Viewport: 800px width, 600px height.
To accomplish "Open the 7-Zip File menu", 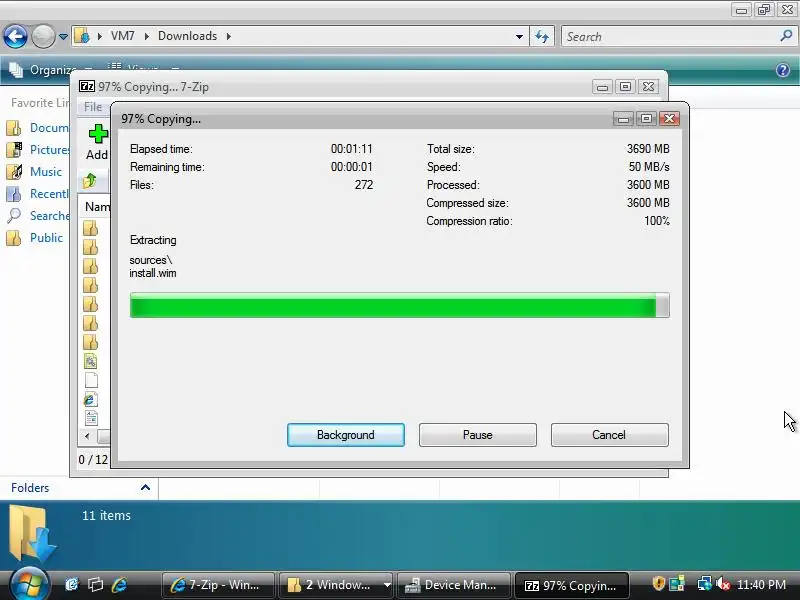I will [x=93, y=107].
